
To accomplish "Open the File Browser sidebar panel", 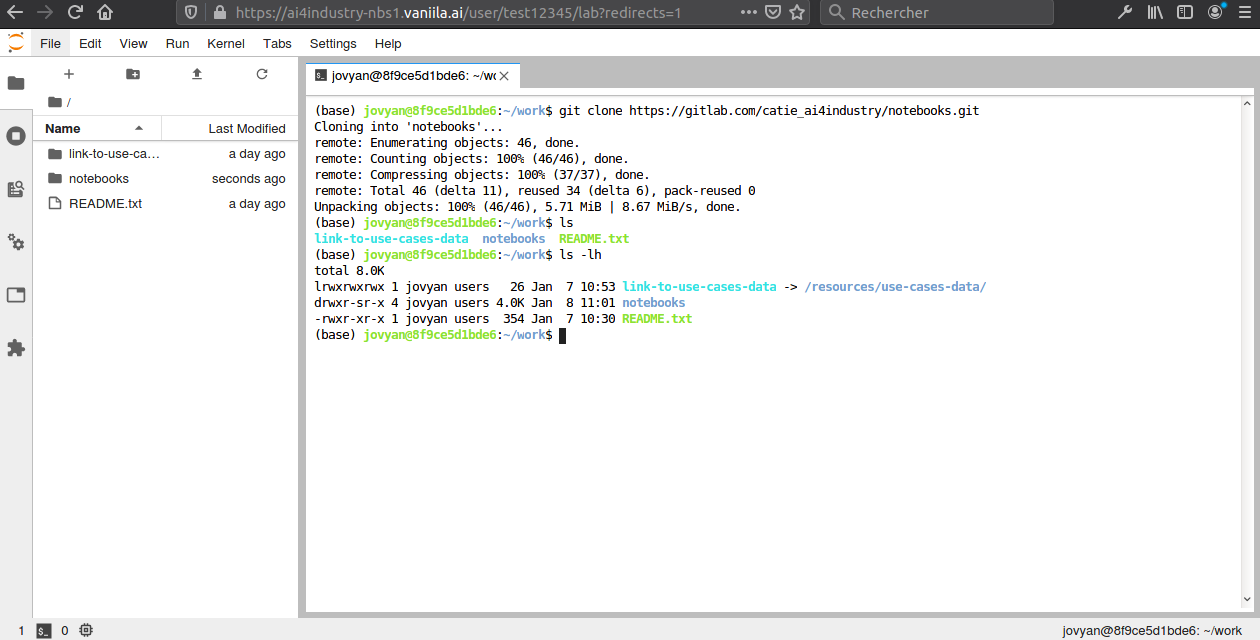I will click(x=16, y=83).
